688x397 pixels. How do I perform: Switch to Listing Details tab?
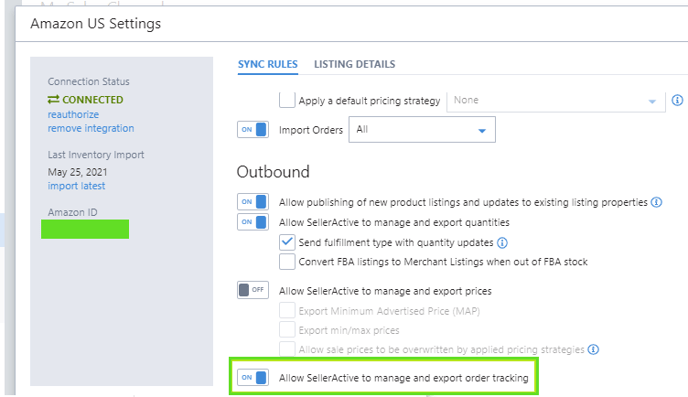pos(355,64)
